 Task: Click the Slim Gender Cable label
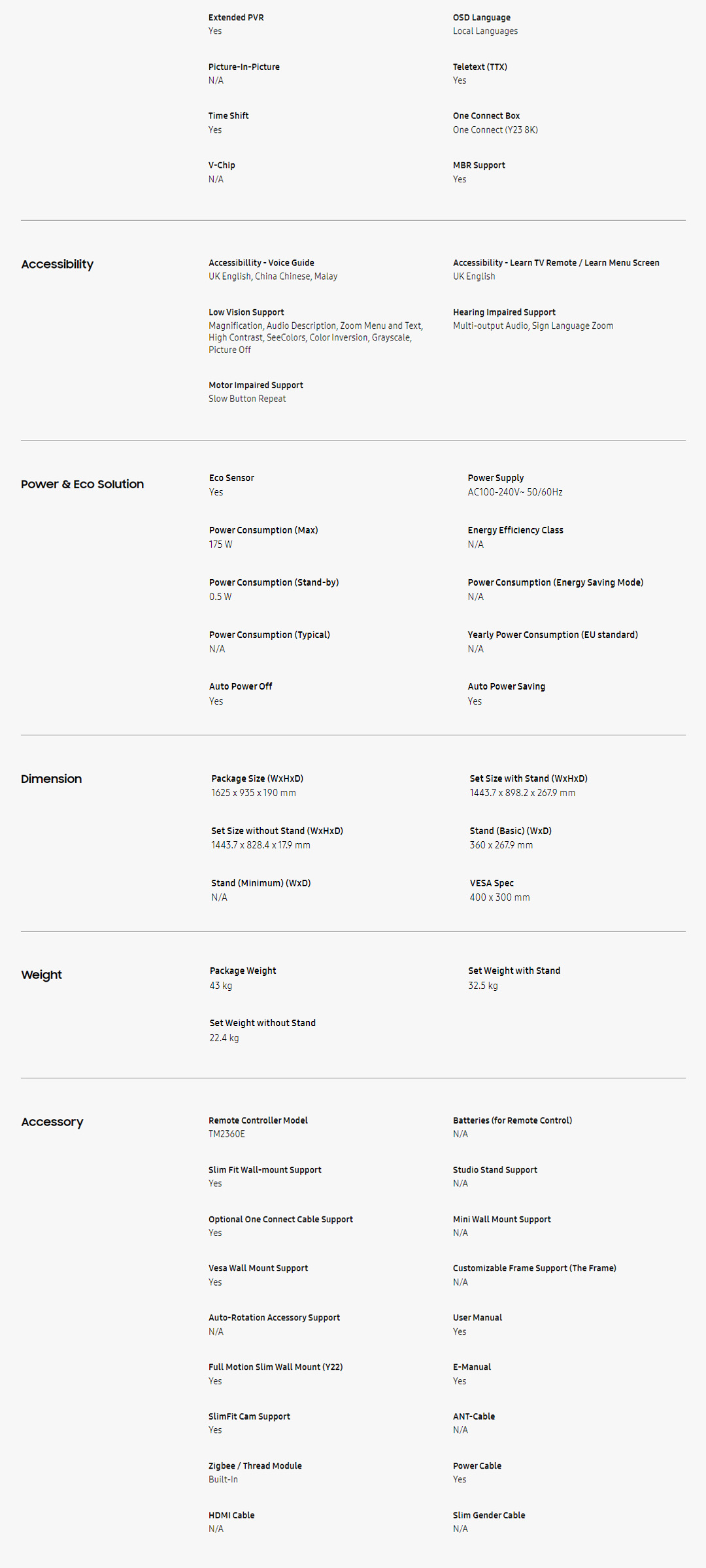tap(489, 1516)
